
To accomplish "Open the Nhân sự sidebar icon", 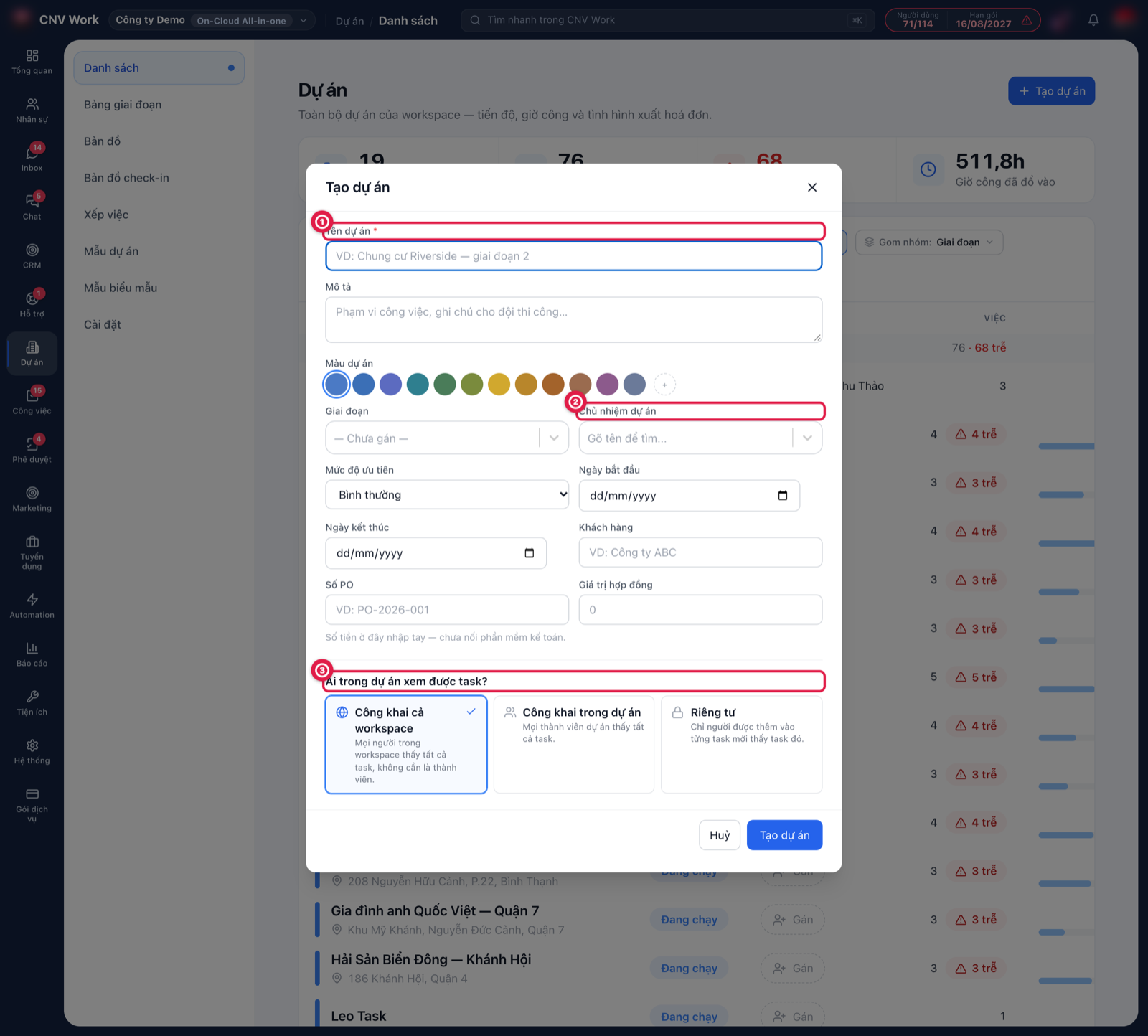I will pos(32,110).
